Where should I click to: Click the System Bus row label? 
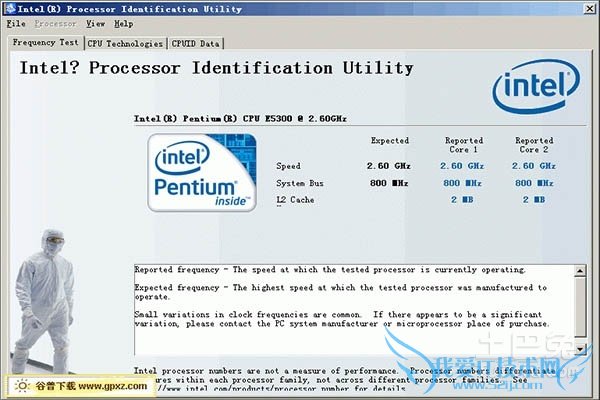point(300,183)
